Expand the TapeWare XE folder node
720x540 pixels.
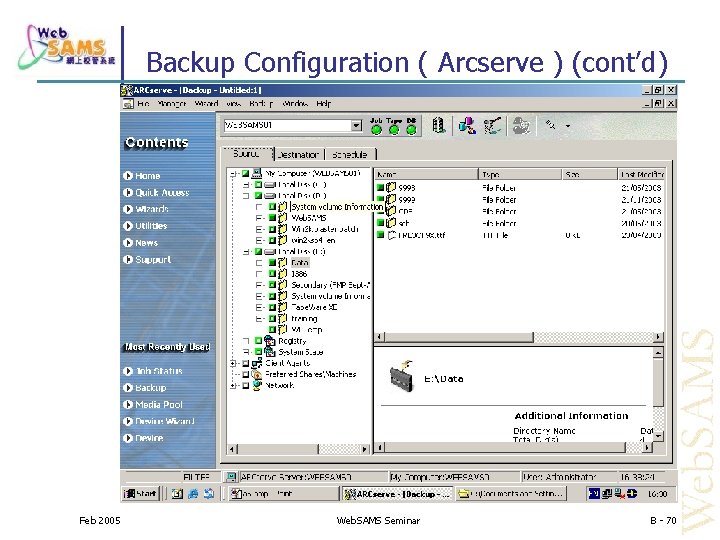click(x=259, y=307)
